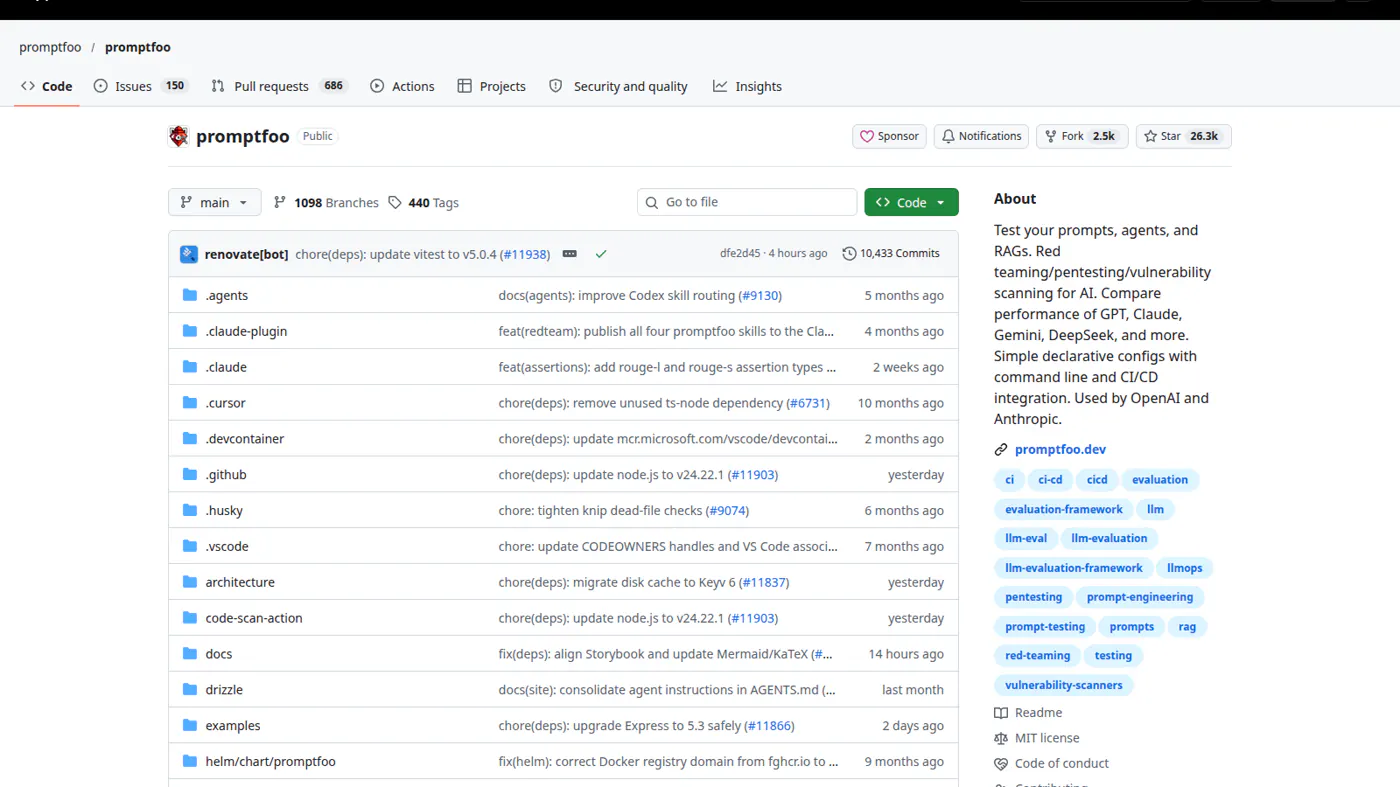
Task: Open the .devcontainer folder
Action: point(245,439)
